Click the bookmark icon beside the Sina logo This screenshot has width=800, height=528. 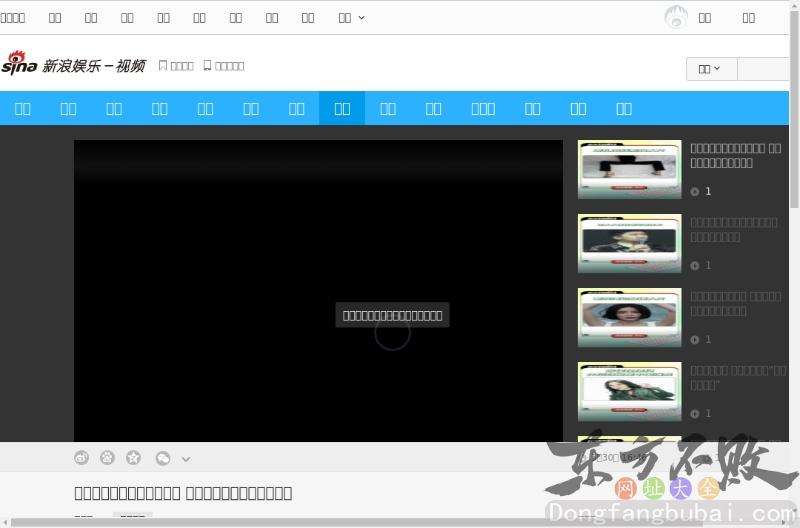coord(163,66)
